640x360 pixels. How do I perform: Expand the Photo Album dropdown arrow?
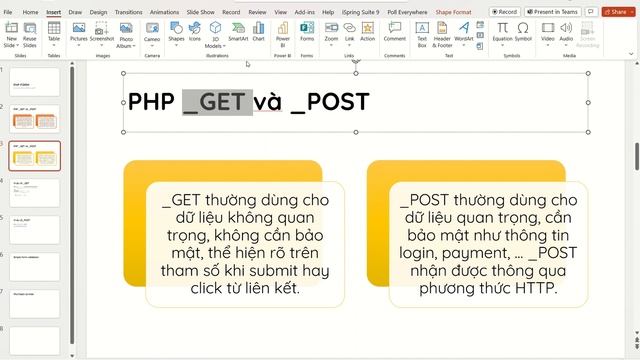tap(134, 46)
